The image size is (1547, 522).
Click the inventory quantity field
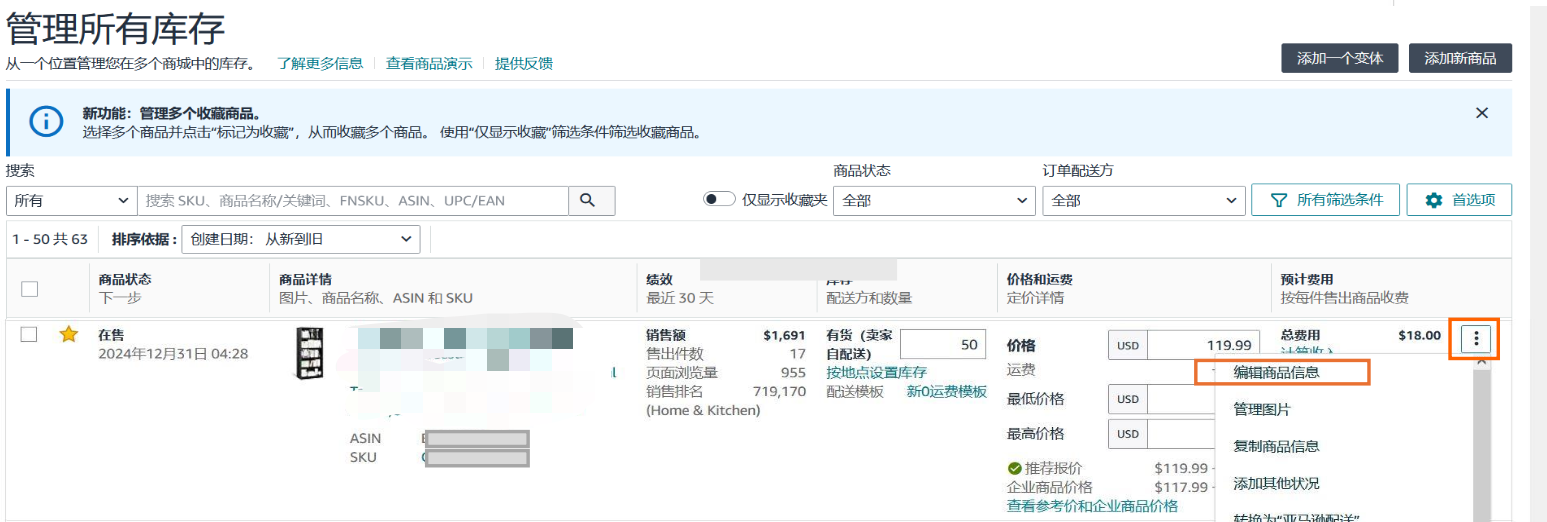[942, 344]
